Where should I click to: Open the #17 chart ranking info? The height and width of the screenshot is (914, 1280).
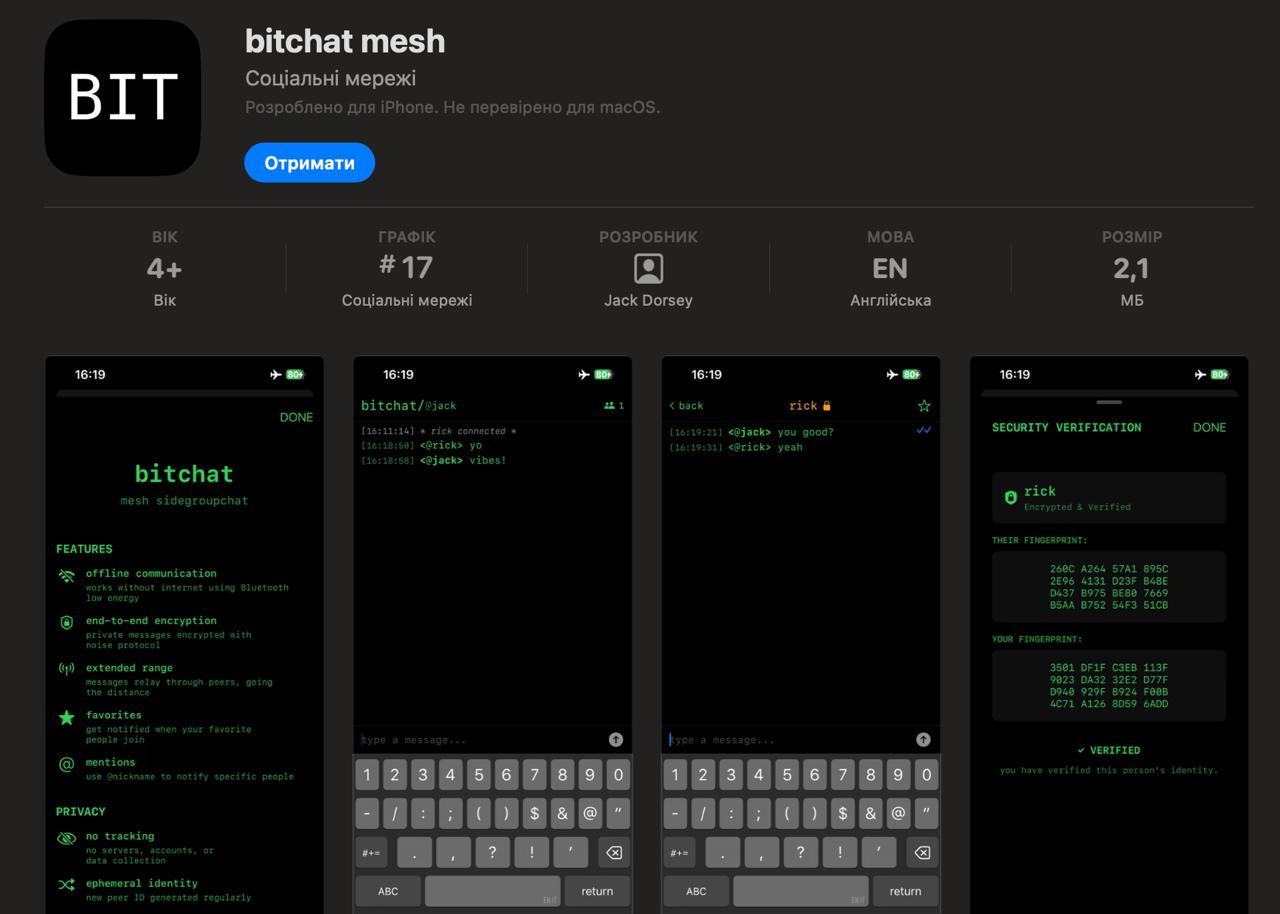(406, 268)
